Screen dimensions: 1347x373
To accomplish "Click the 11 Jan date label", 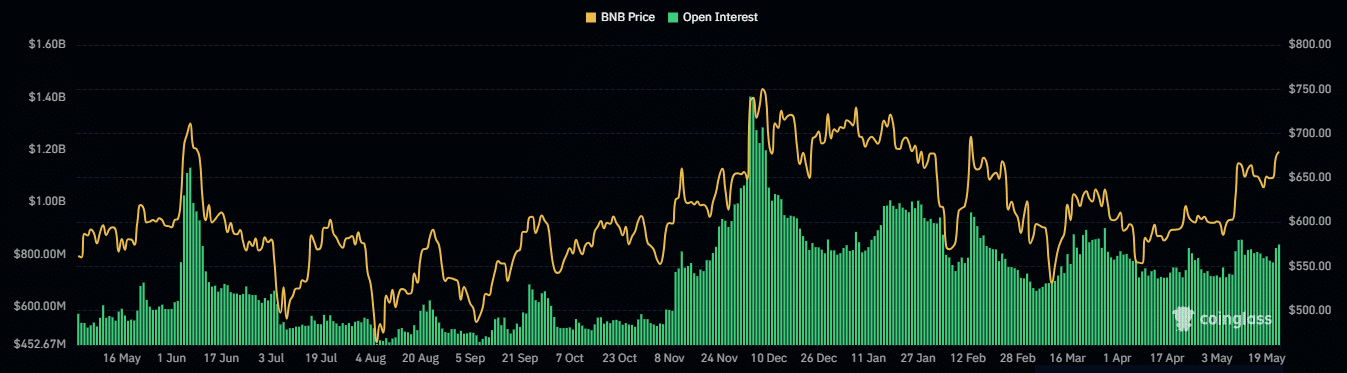I will [869, 357].
